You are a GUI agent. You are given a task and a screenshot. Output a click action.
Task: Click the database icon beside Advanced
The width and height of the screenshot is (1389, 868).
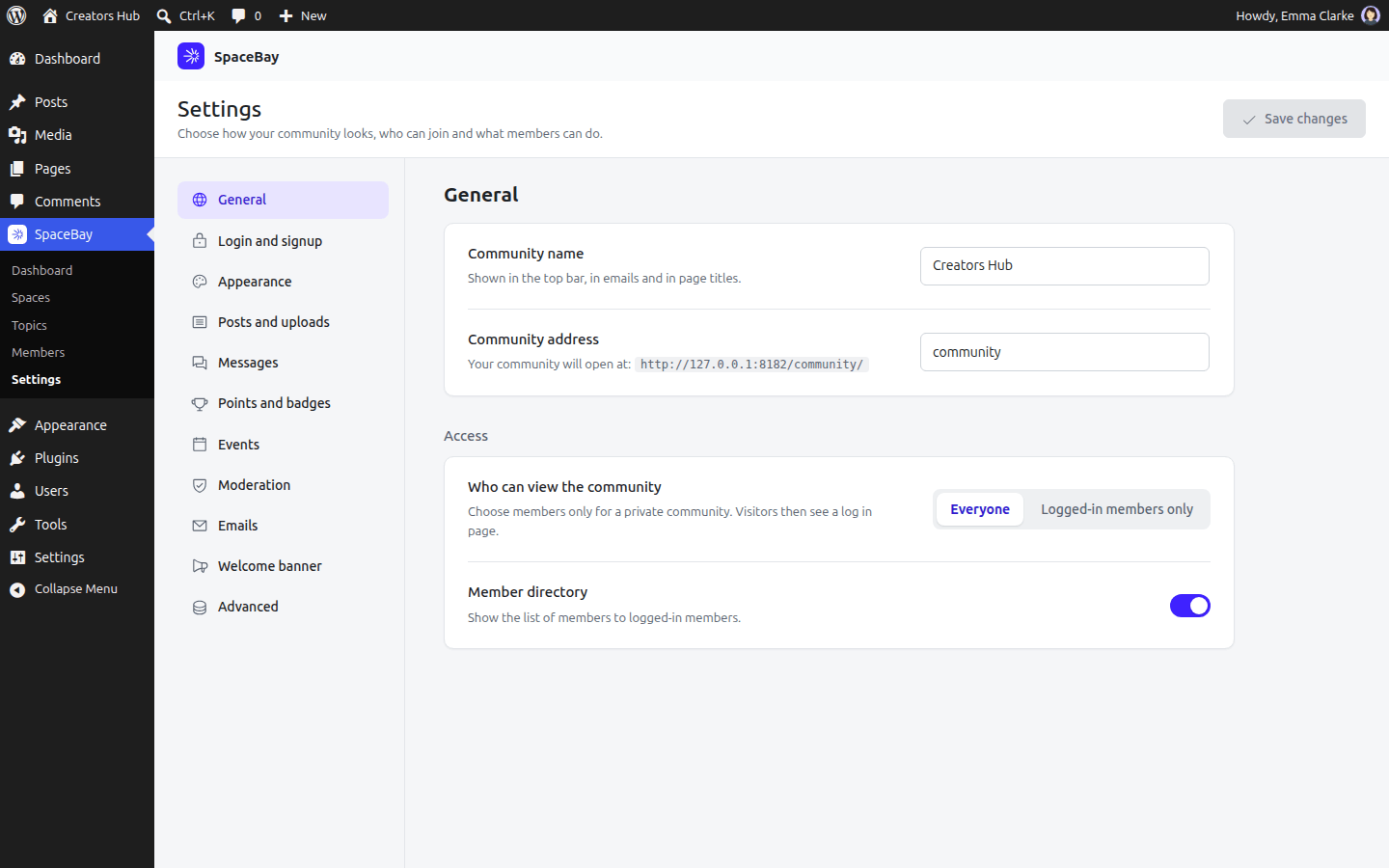point(200,607)
